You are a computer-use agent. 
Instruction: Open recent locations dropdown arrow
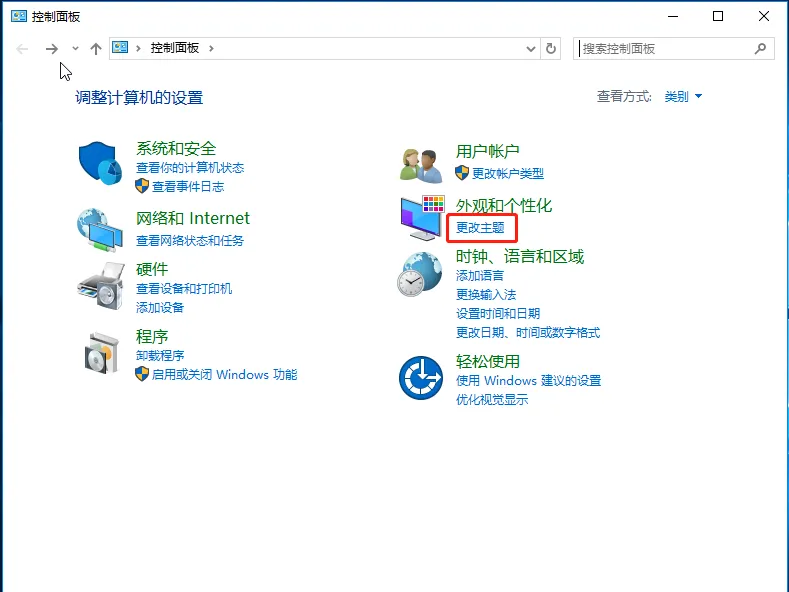(x=75, y=49)
